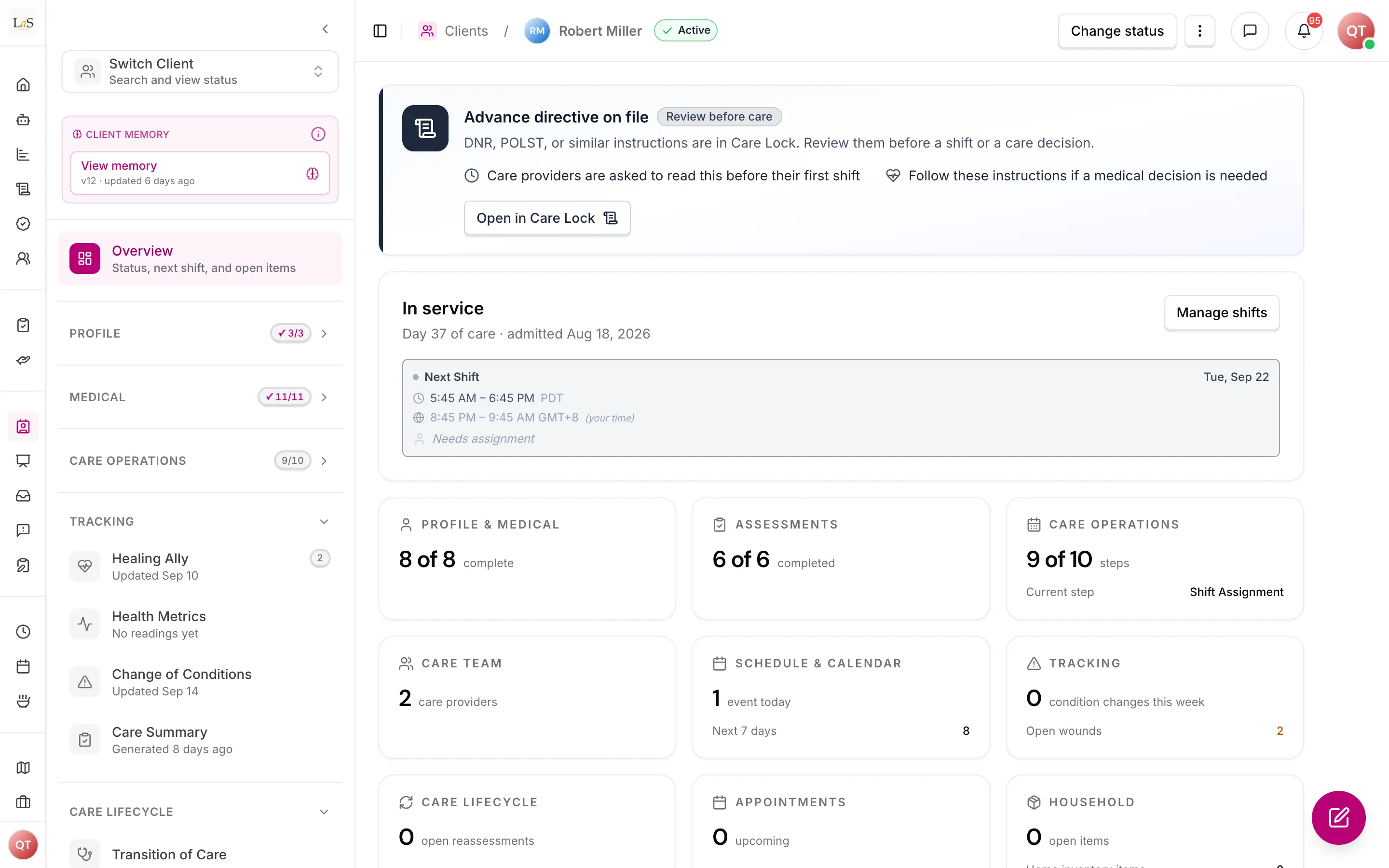The width and height of the screenshot is (1389, 868).
Task: Open the chat messages icon in header
Action: click(x=1250, y=31)
